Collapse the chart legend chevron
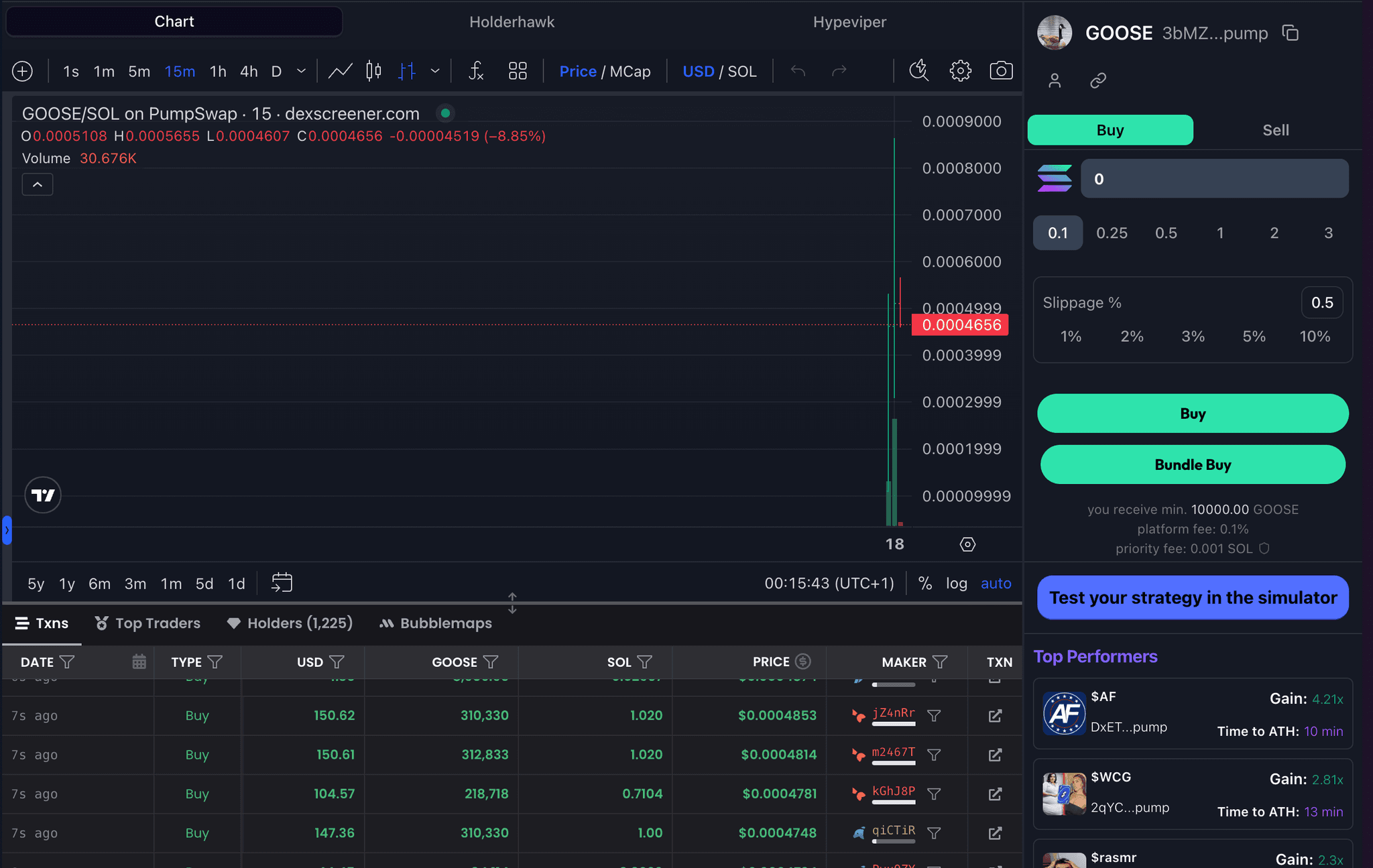The height and width of the screenshot is (868, 1373). [x=38, y=184]
